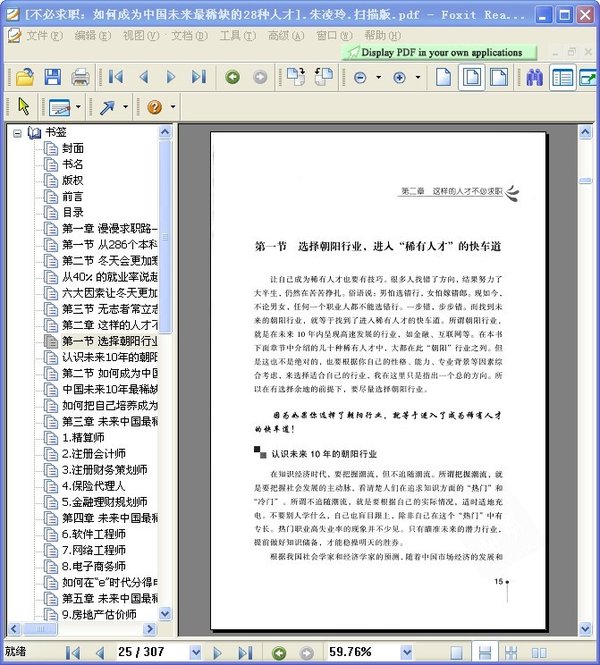This screenshot has height=665, width=600.
Task: Open the zoom out dropdown arrow
Action: point(379,77)
